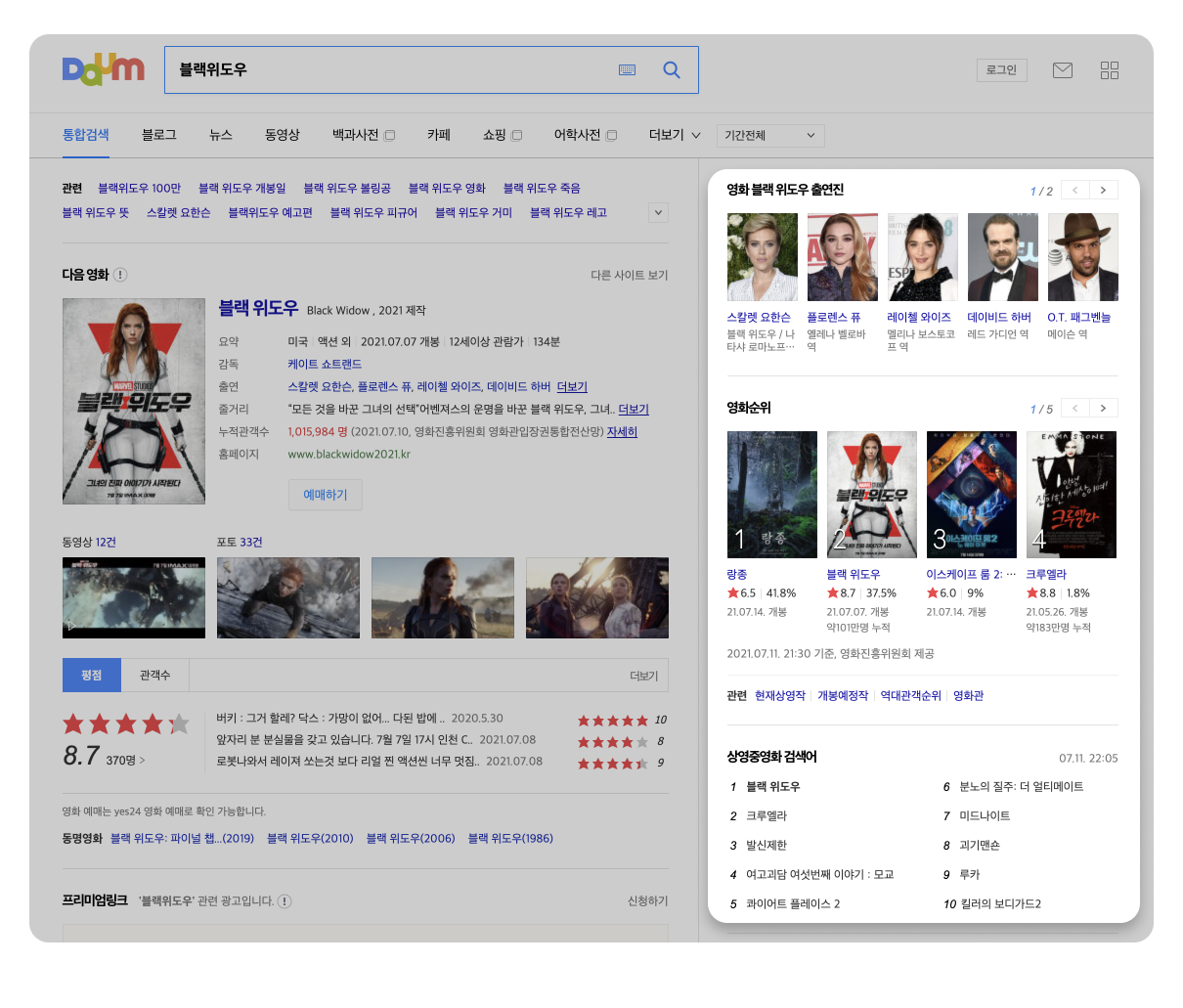Click into the search field with 블랙위도우
Viewport: 1183px width, 1008px height.
(391, 70)
